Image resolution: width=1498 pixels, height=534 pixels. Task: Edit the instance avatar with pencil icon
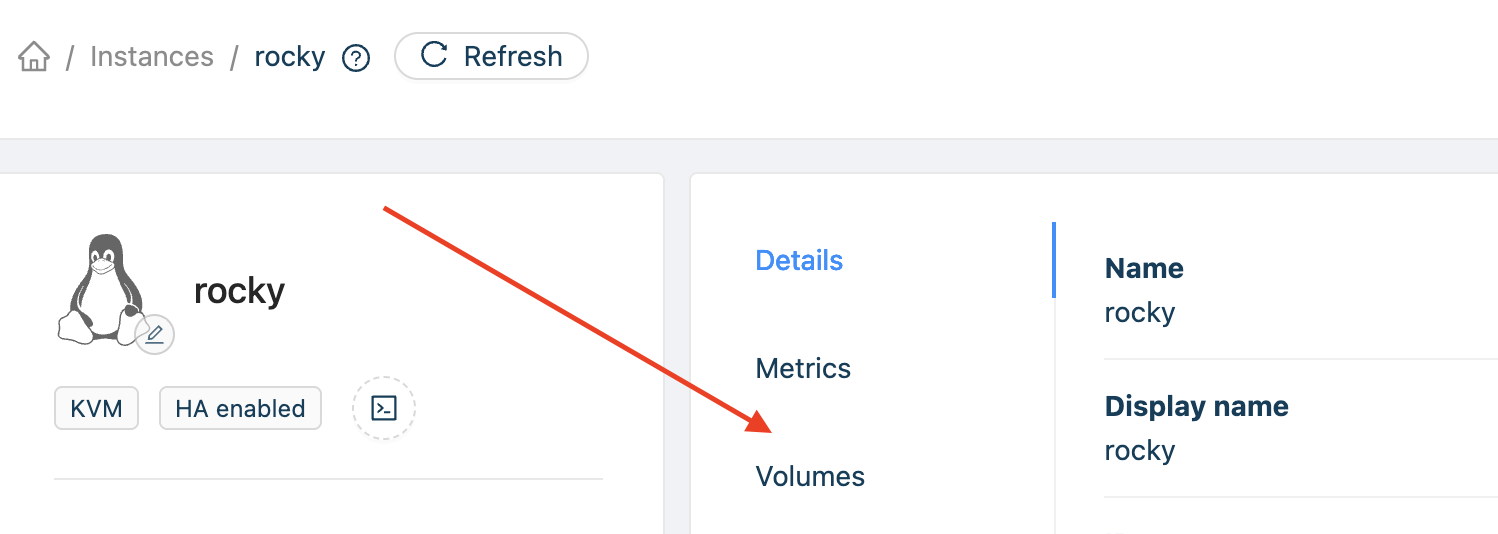154,335
